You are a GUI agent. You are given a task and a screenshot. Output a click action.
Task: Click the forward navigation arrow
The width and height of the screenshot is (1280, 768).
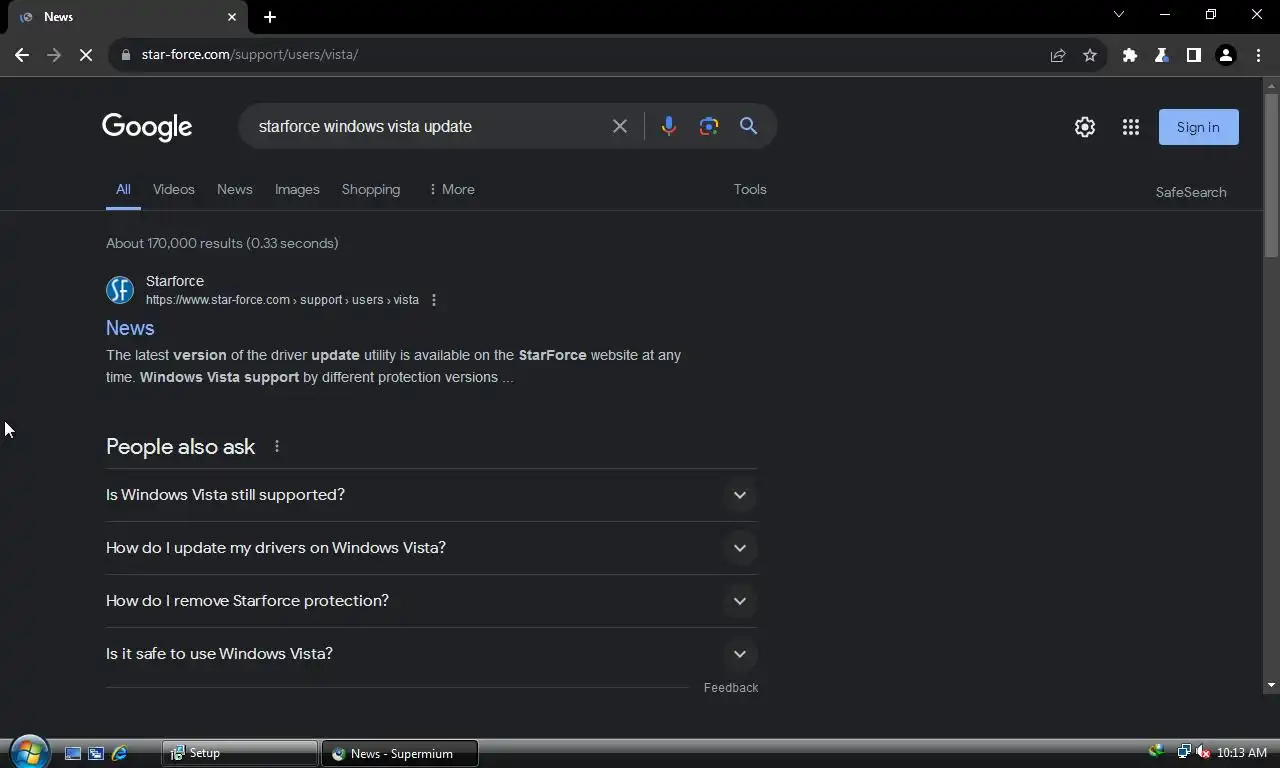pyautogui.click(x=54, y=55)
